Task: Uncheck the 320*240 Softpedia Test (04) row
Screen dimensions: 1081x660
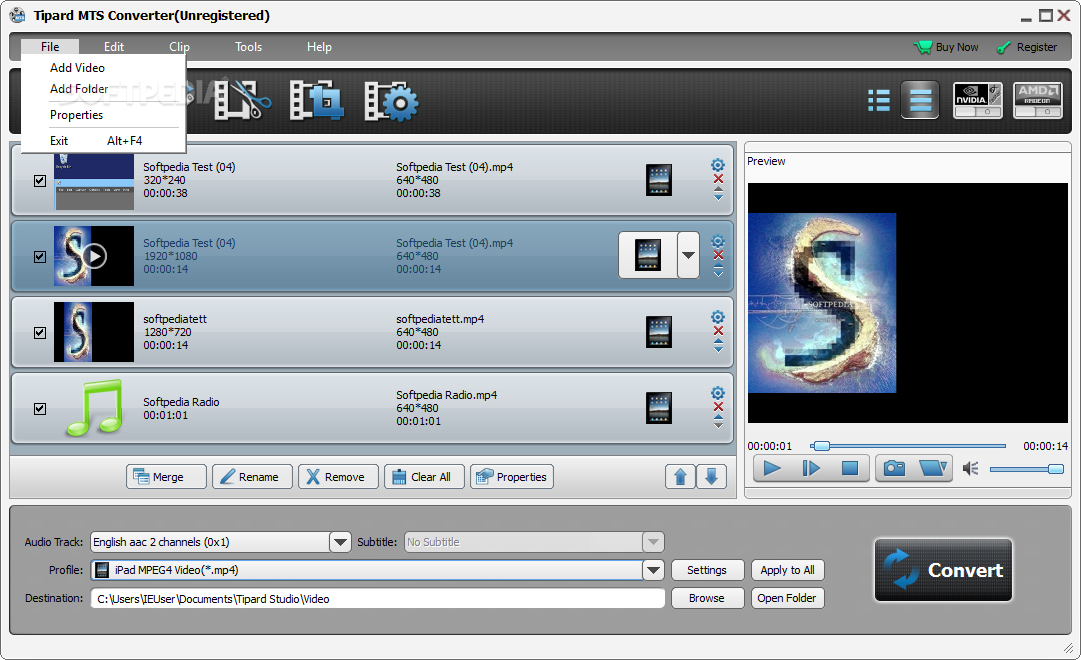Action: 40,181
